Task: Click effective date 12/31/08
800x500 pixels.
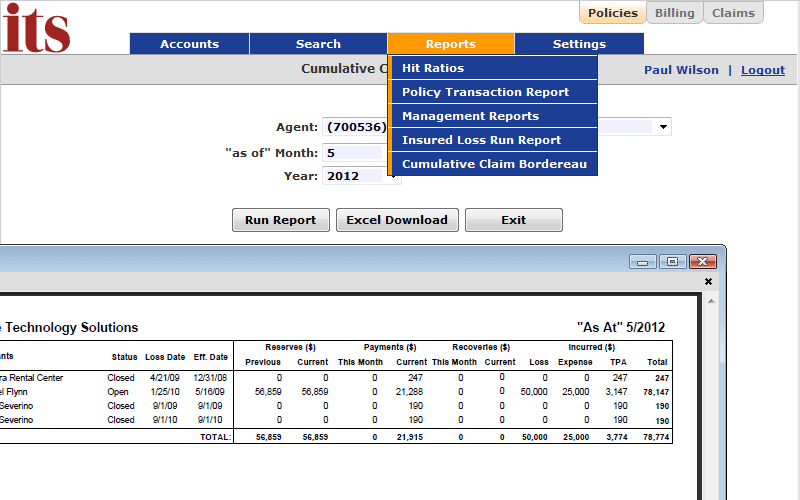Action: (210, 378)
